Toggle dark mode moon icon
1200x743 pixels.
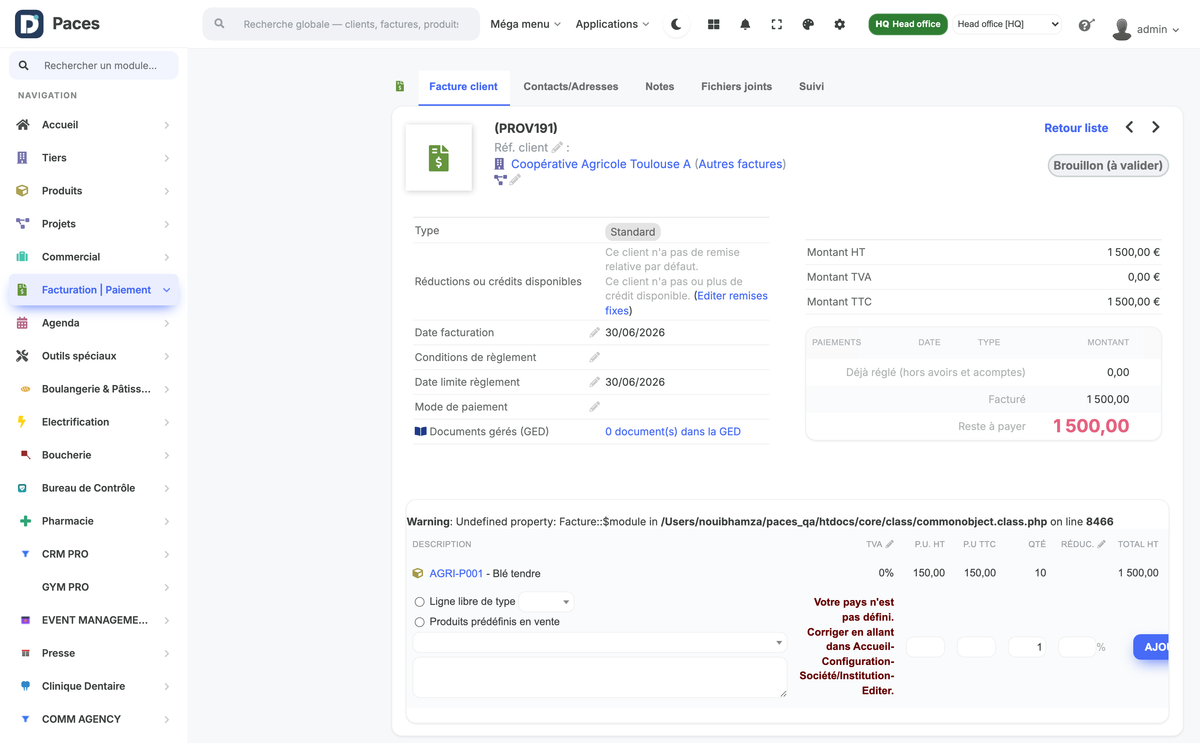pos(677,24)
